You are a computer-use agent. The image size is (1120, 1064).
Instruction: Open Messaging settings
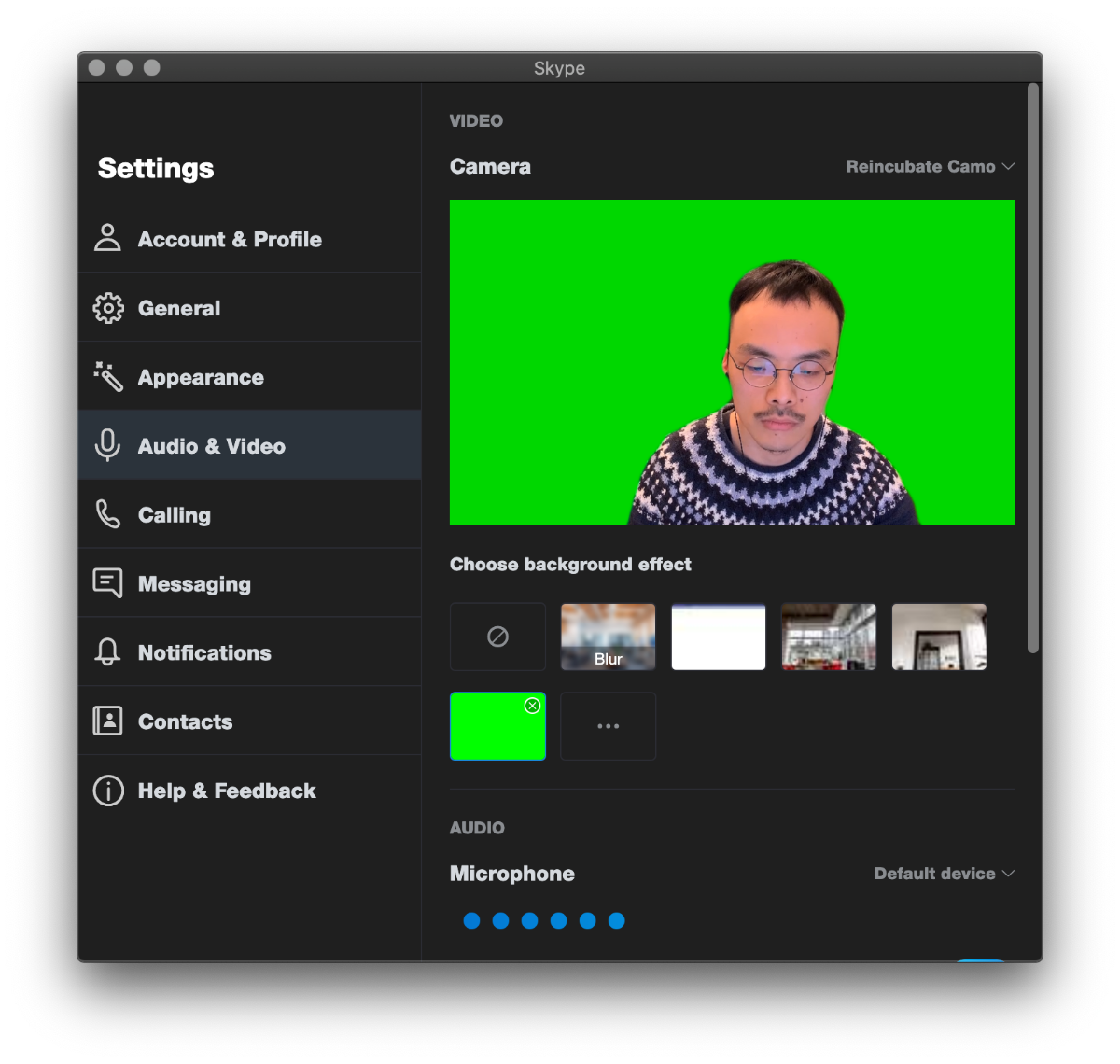249,583
